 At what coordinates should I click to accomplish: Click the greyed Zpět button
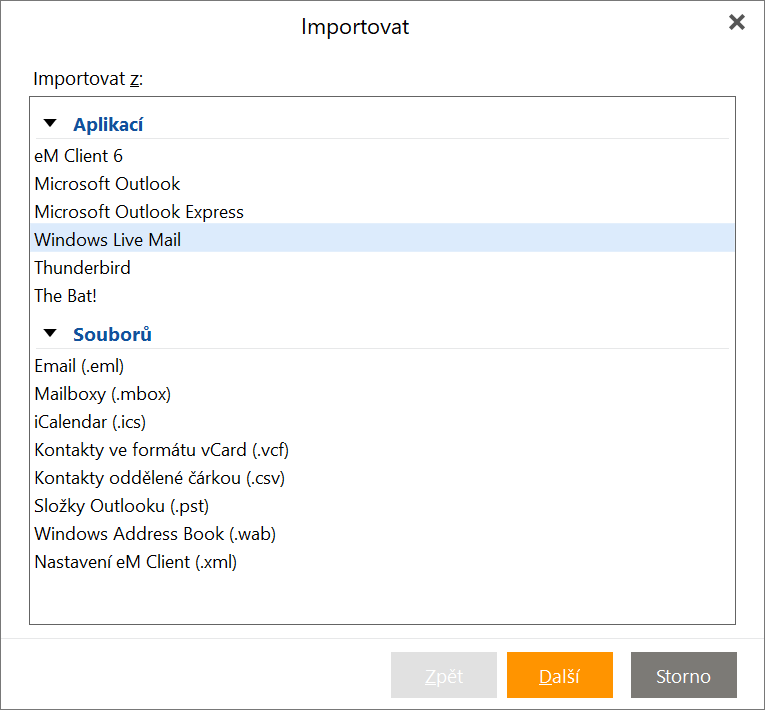pyautogui.click(x=443, y=675)
